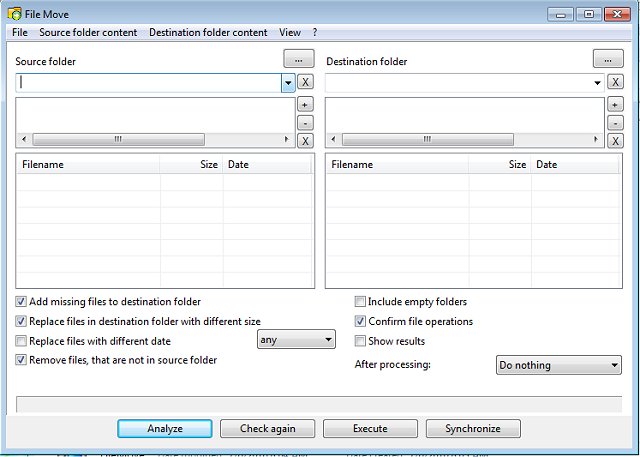Viewport: 640px width, 457px height.
Task: Enable the Include empty folders checkbox
Action: (x=361, y=302)
